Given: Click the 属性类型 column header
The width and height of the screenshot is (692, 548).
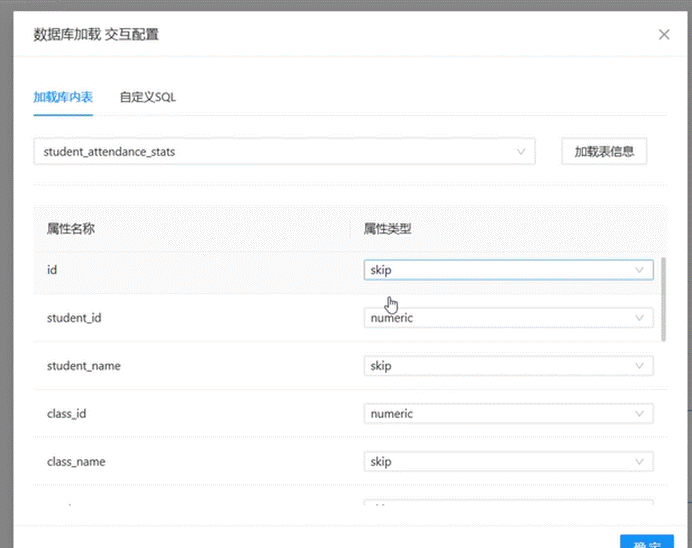Looking at the screenshot, I should (x=387, y=229).
